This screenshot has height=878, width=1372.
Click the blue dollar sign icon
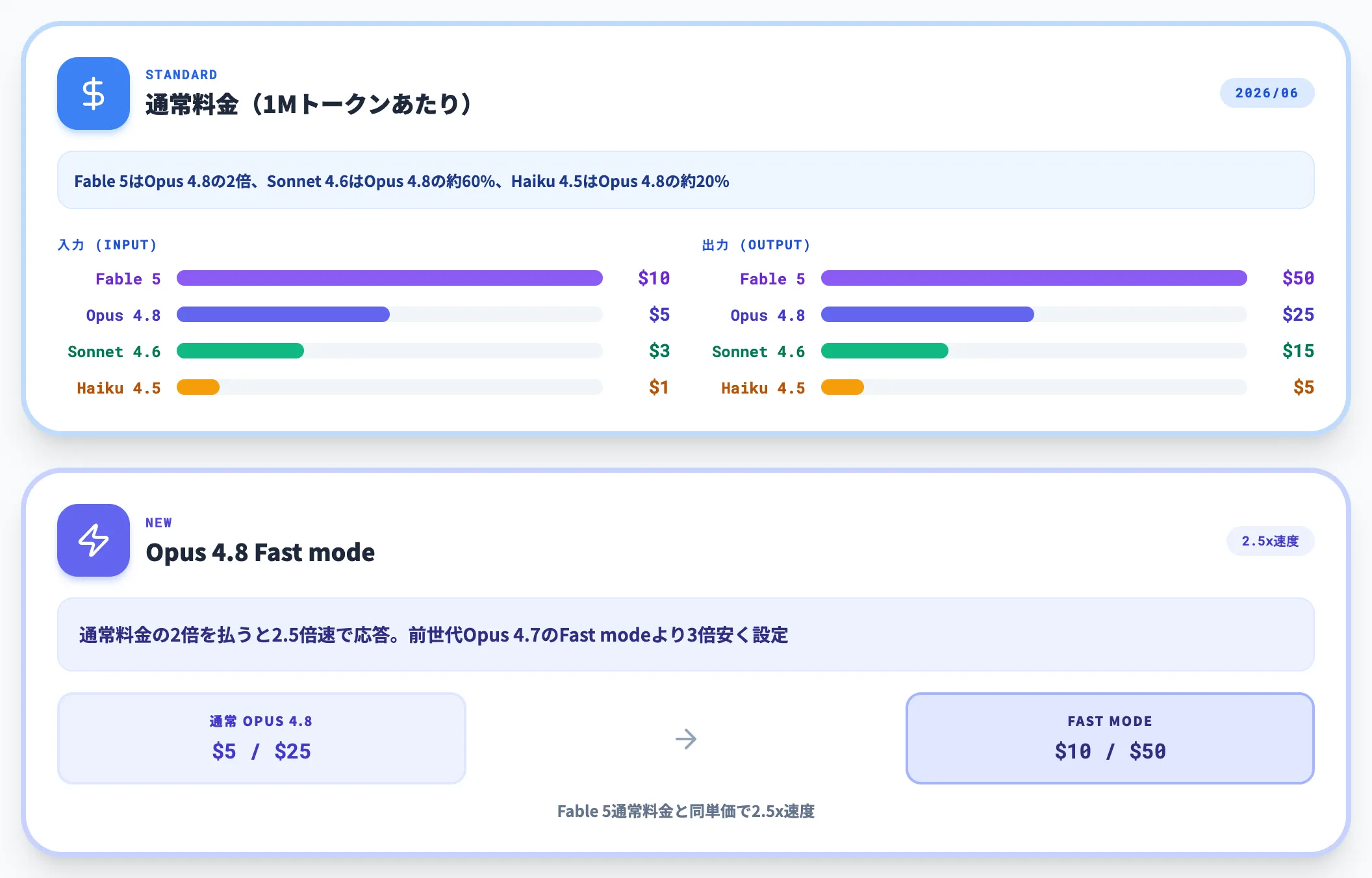[x=94, y=94]
